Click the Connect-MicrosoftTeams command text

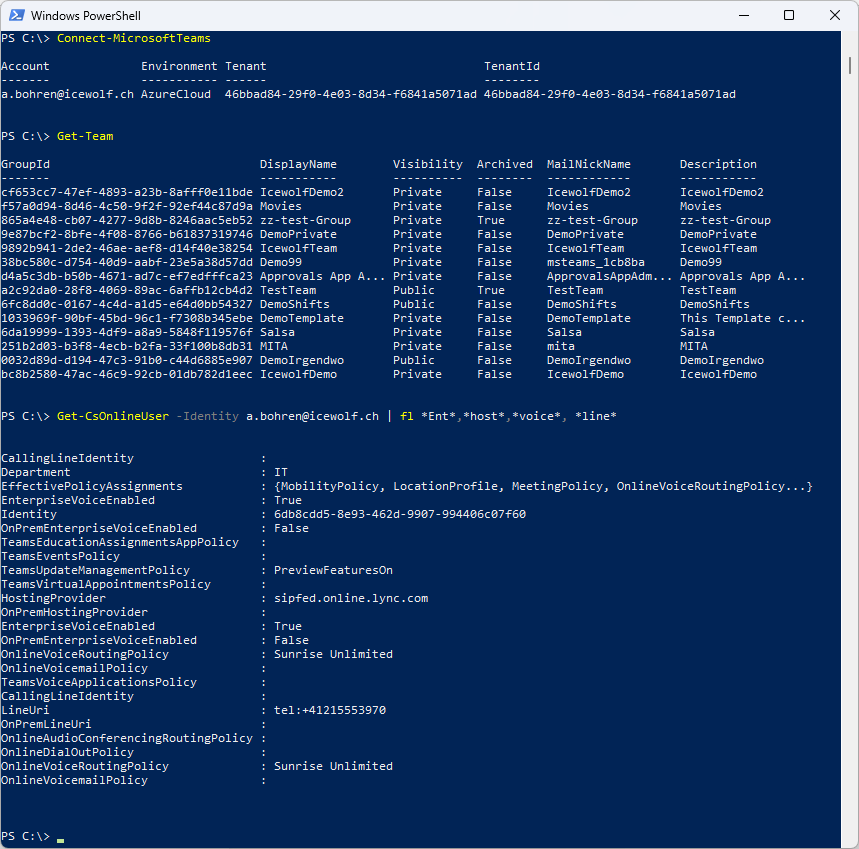[134, 38]
